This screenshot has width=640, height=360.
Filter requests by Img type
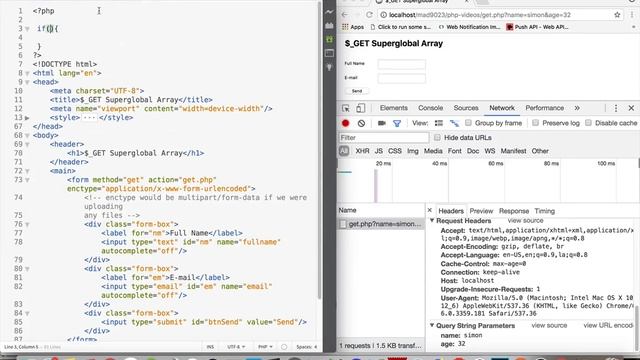413,151
